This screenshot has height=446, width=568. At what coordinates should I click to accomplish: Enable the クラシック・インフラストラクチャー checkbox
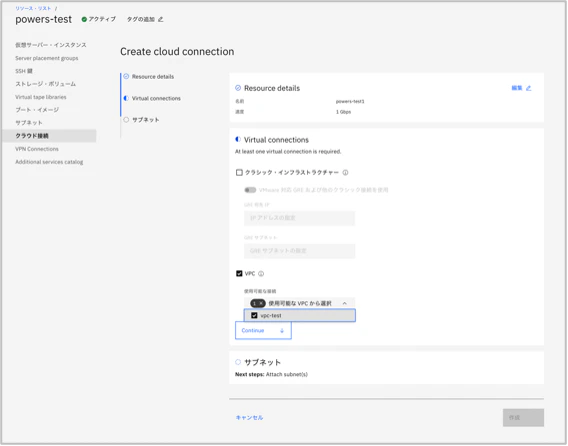pyautogui.click(x=239, y=172)
